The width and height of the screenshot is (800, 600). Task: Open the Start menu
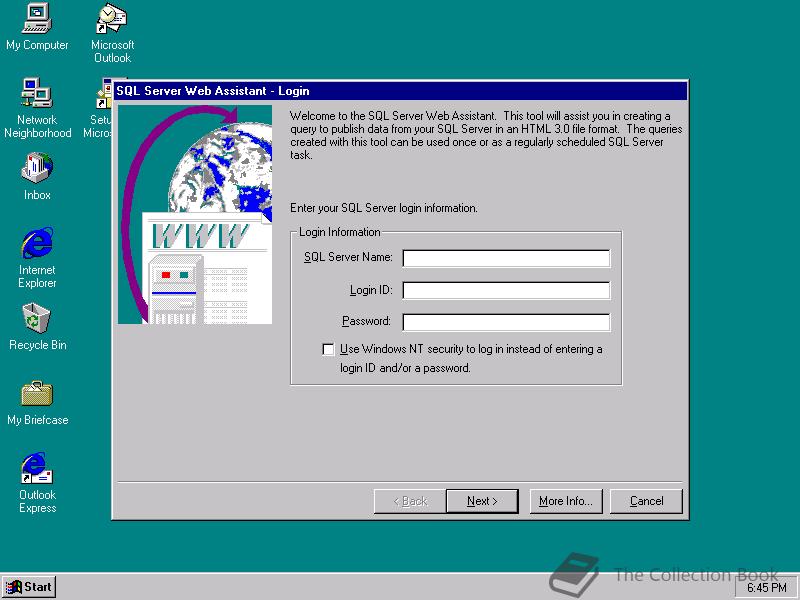tap(29, 587)
